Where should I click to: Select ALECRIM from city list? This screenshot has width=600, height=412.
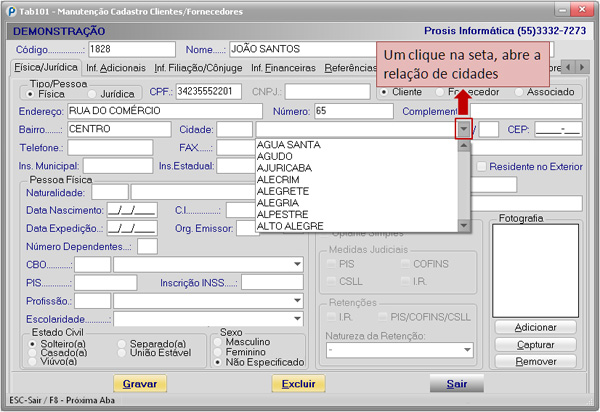click(357, 180)
